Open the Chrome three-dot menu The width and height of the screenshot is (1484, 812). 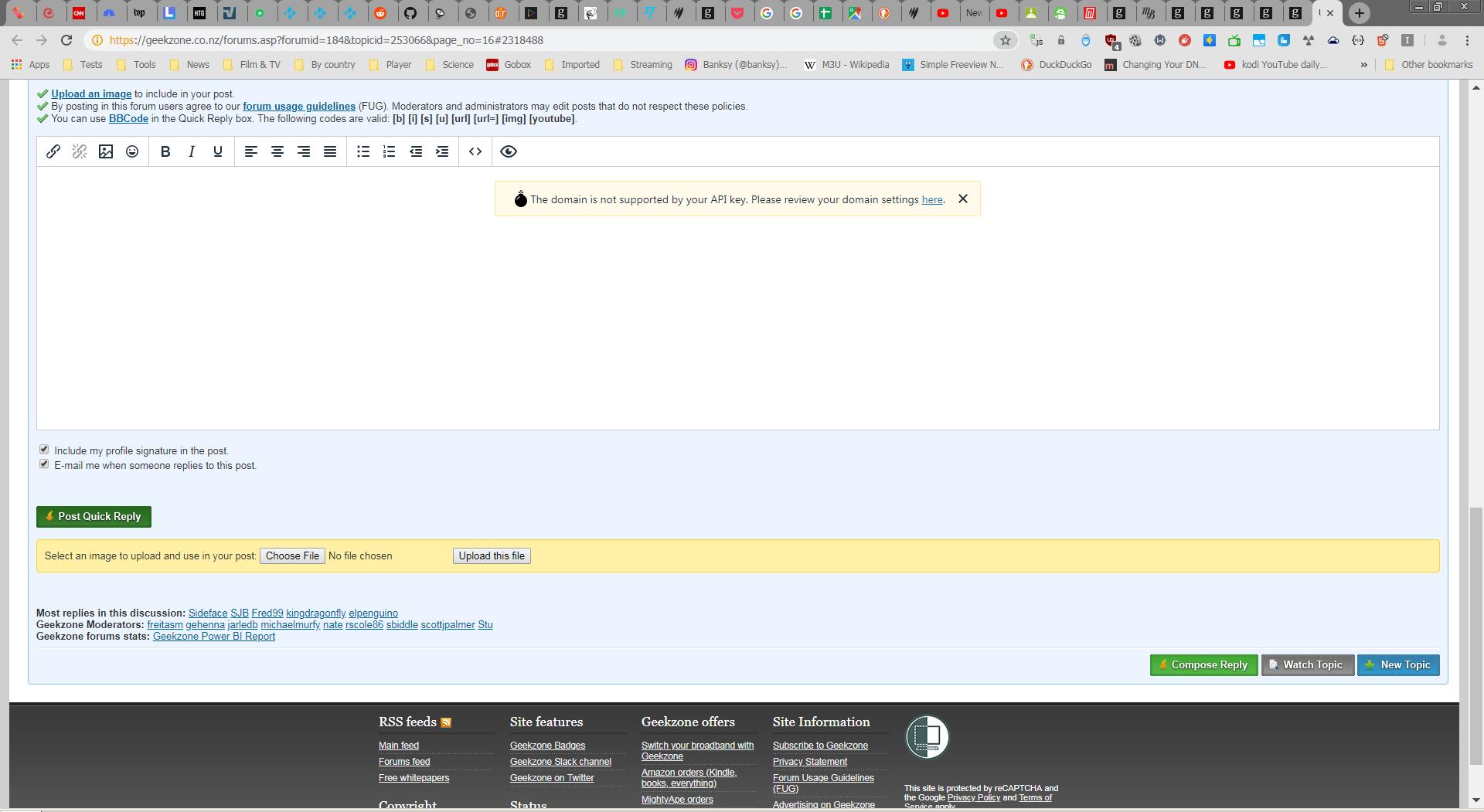(1467, 40)
